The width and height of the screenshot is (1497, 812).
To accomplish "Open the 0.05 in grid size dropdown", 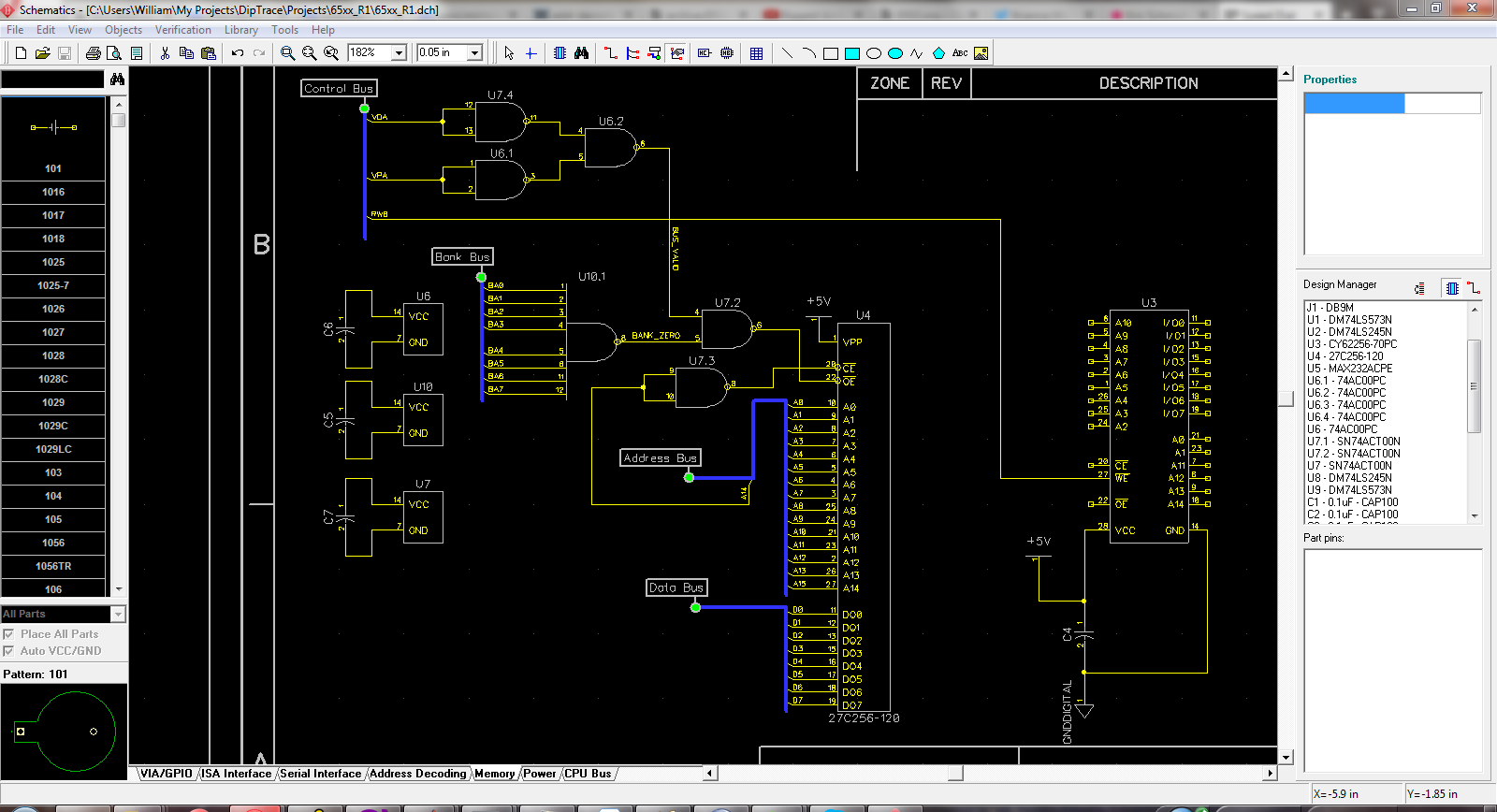I will point(474,53).
